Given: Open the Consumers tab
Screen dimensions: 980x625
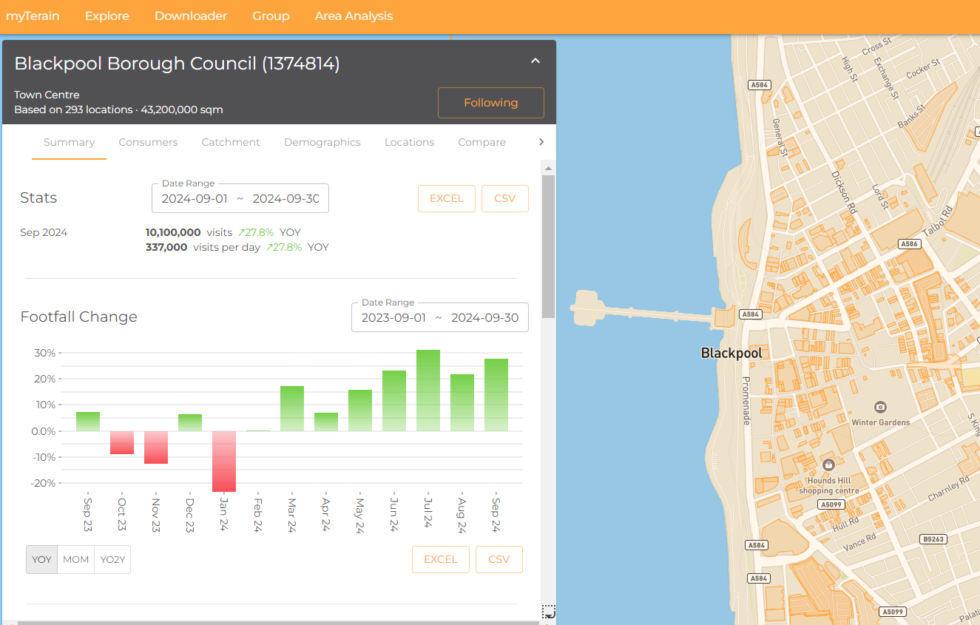Looking at the screenshot, I should [148, 142].
